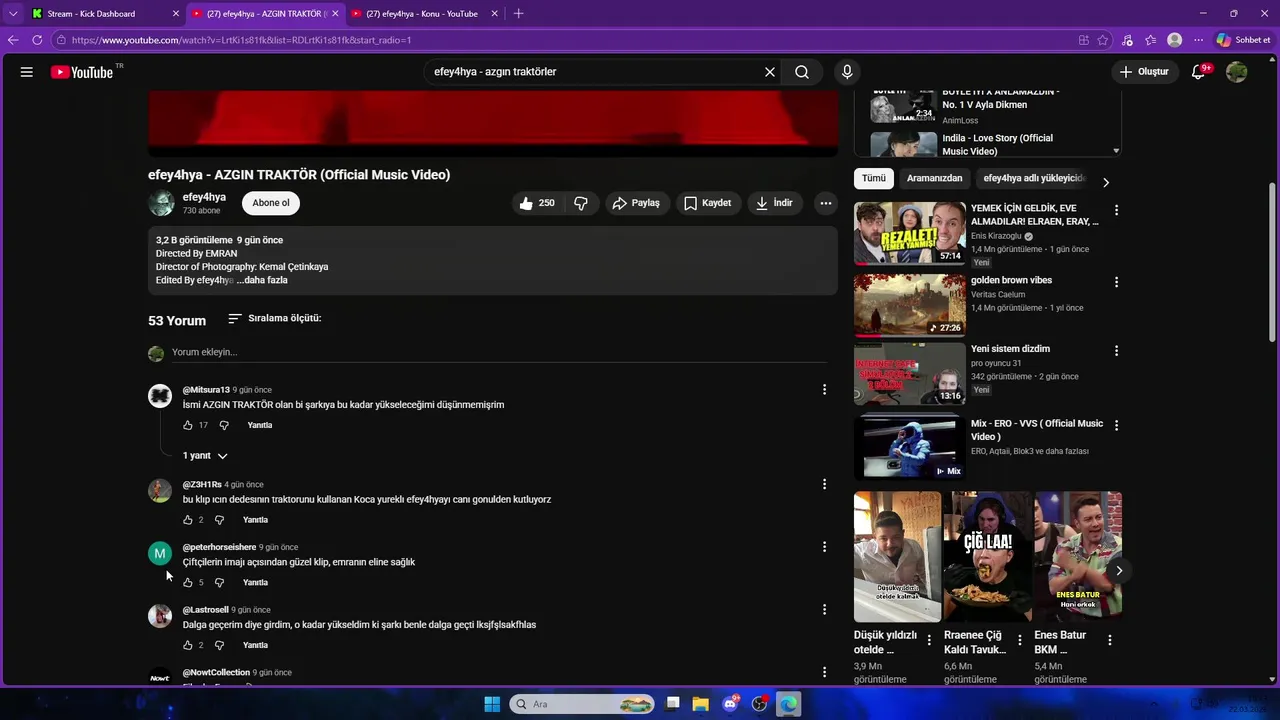Open the OBS Studio taskbar icon

point(759,704)
